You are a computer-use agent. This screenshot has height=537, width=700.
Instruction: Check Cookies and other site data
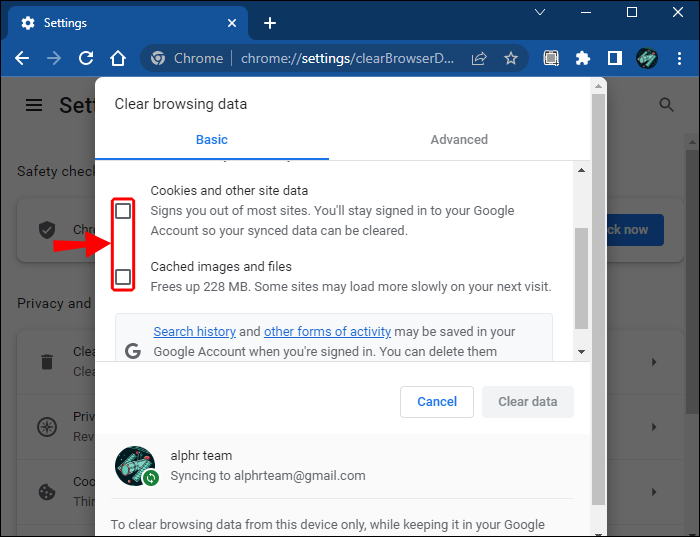tap(123, 211)
